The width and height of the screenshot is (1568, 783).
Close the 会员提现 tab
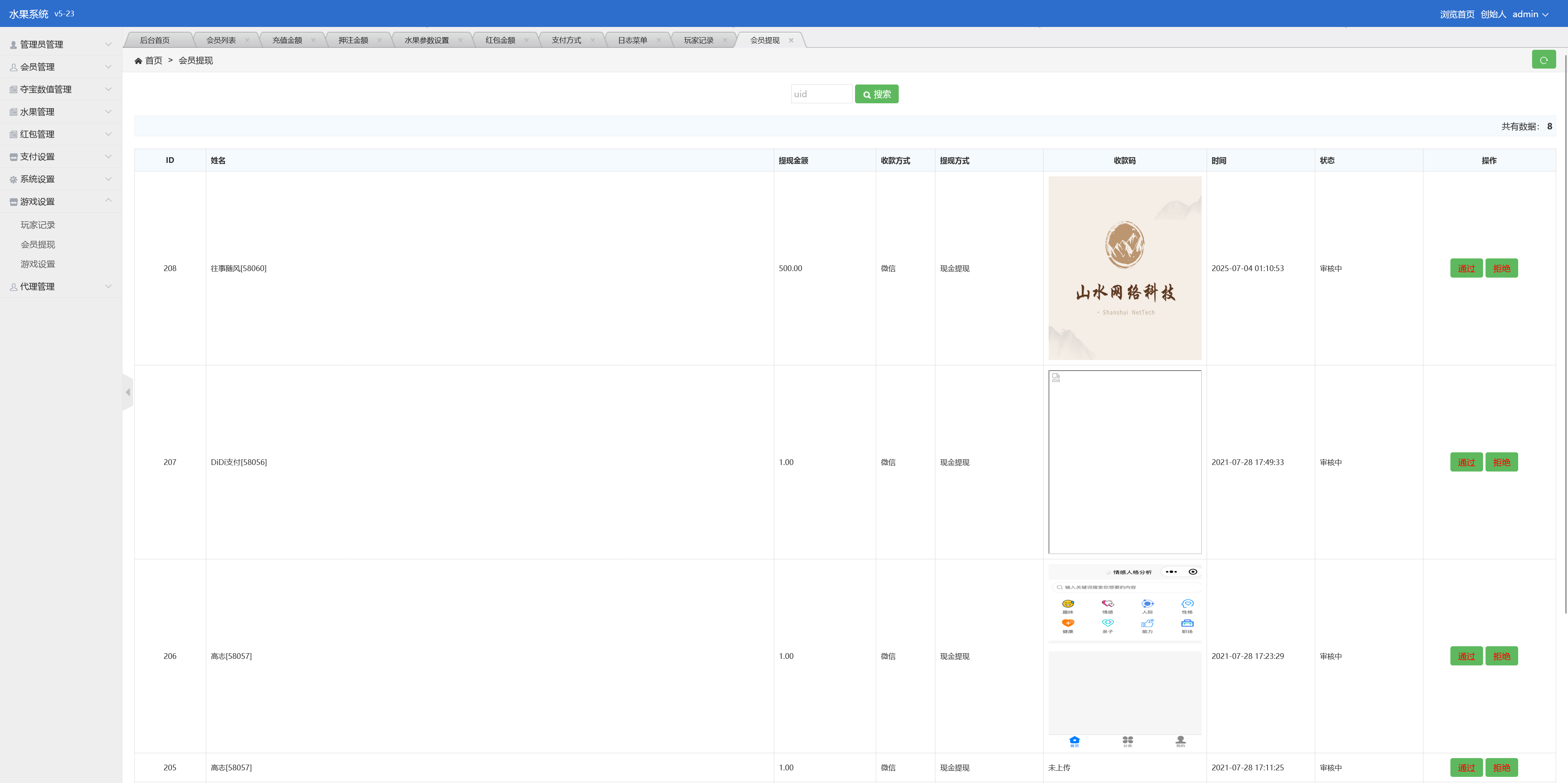click(791, 40)
